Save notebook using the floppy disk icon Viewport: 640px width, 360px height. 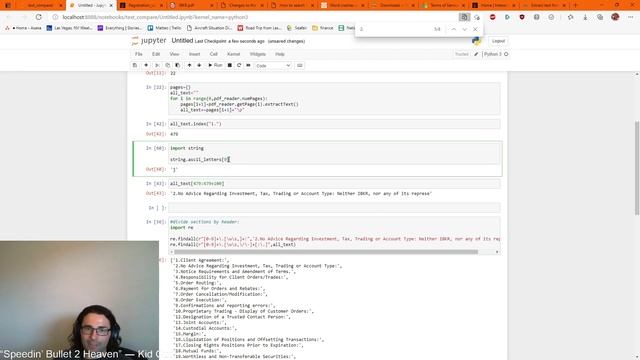point(135,65)
